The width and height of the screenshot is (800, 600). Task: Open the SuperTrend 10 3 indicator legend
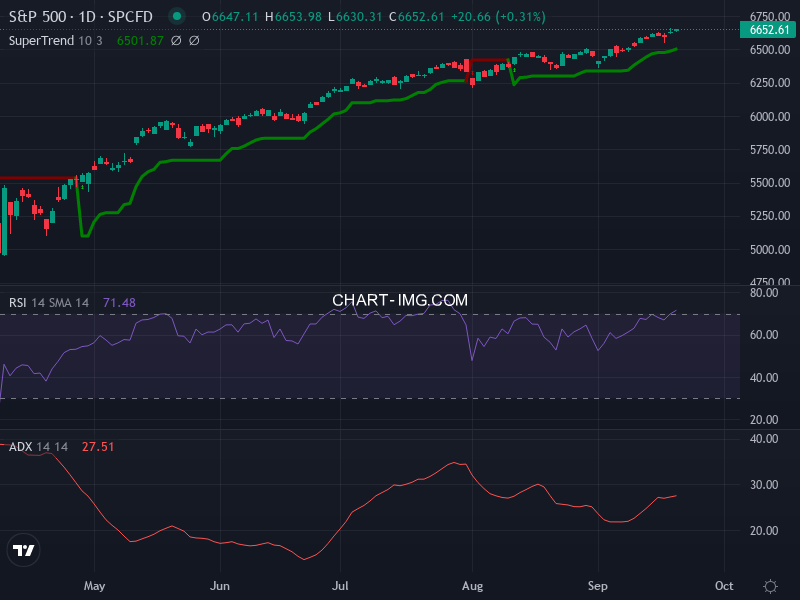[56, 41]
